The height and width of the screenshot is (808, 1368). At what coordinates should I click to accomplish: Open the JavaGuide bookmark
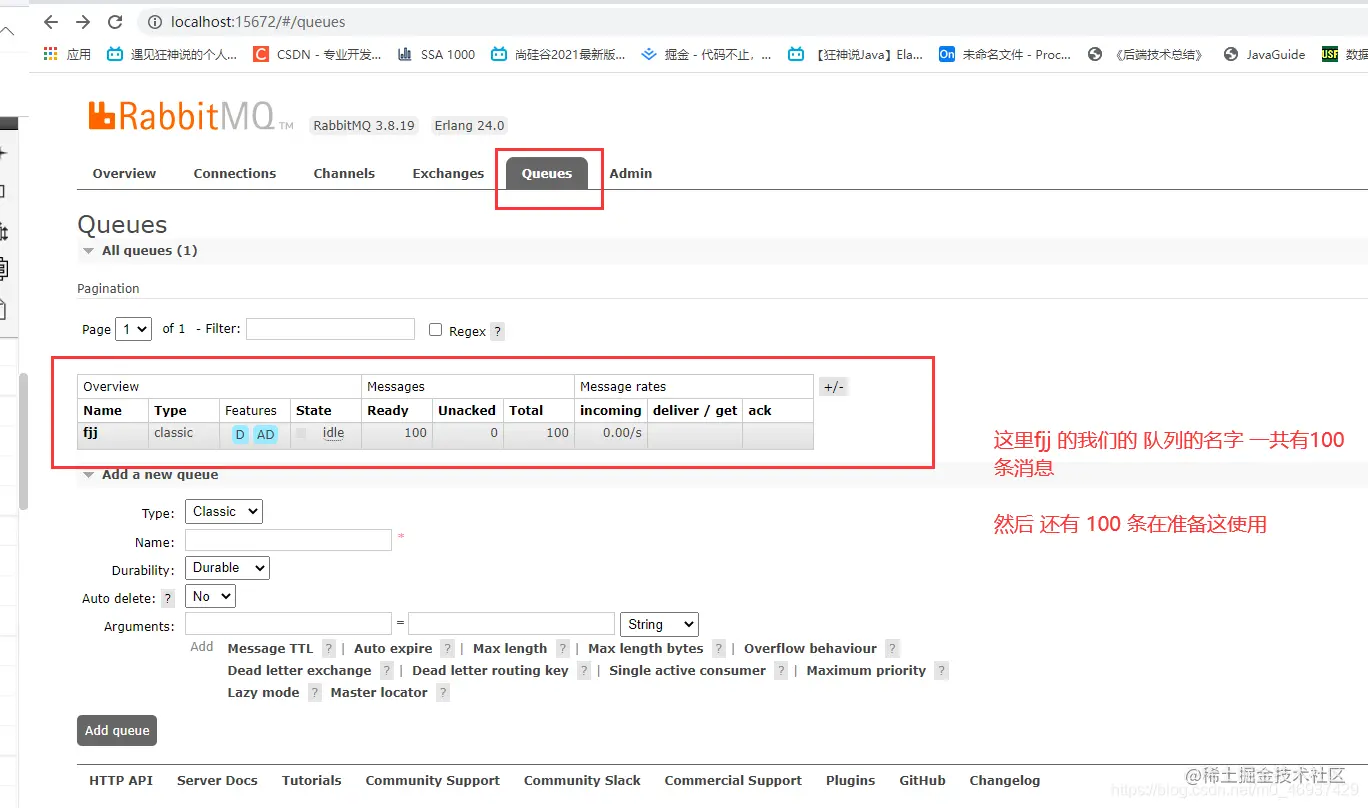coord(1265,55)
